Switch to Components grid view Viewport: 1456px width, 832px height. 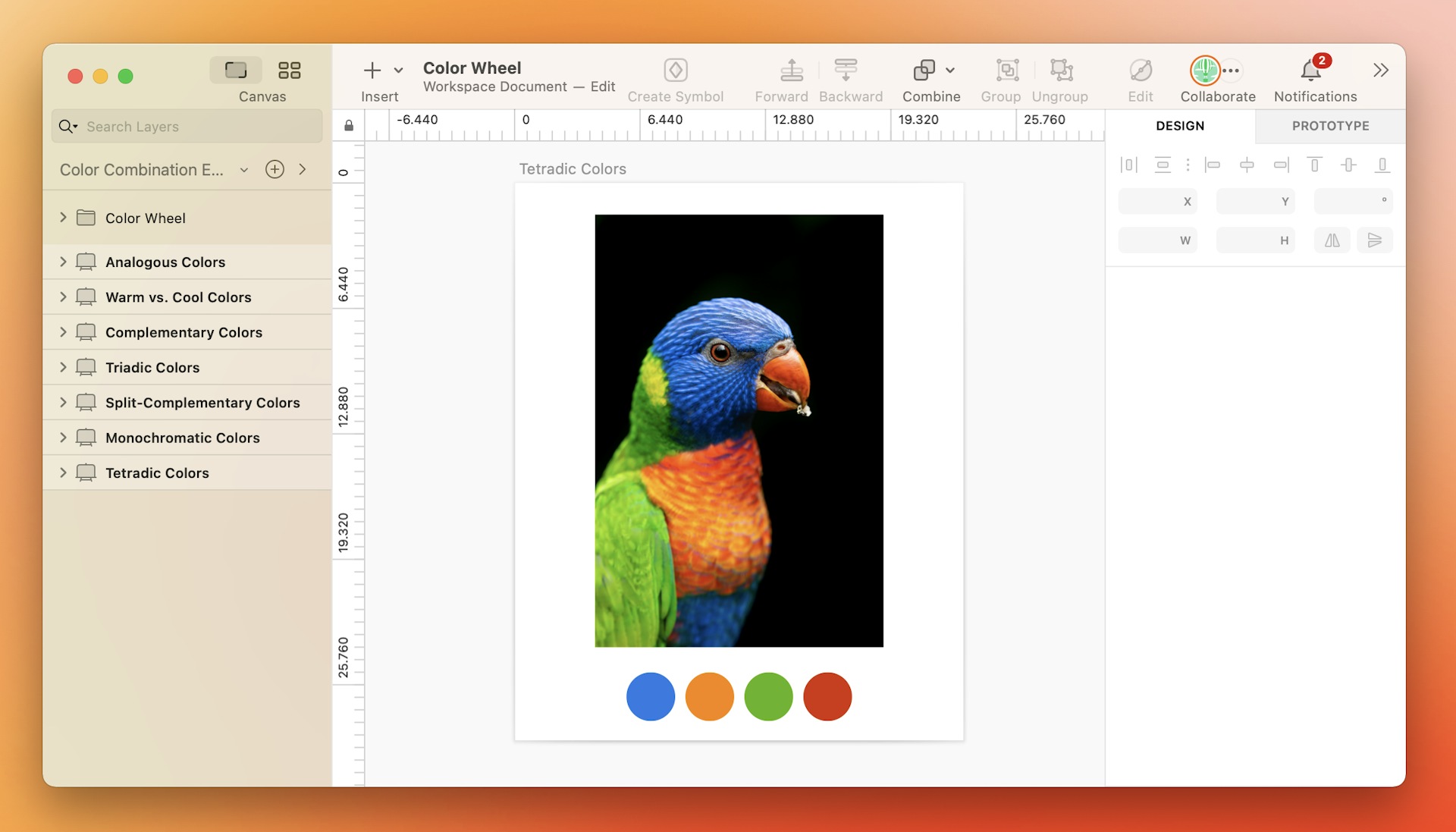click(289, 71)
